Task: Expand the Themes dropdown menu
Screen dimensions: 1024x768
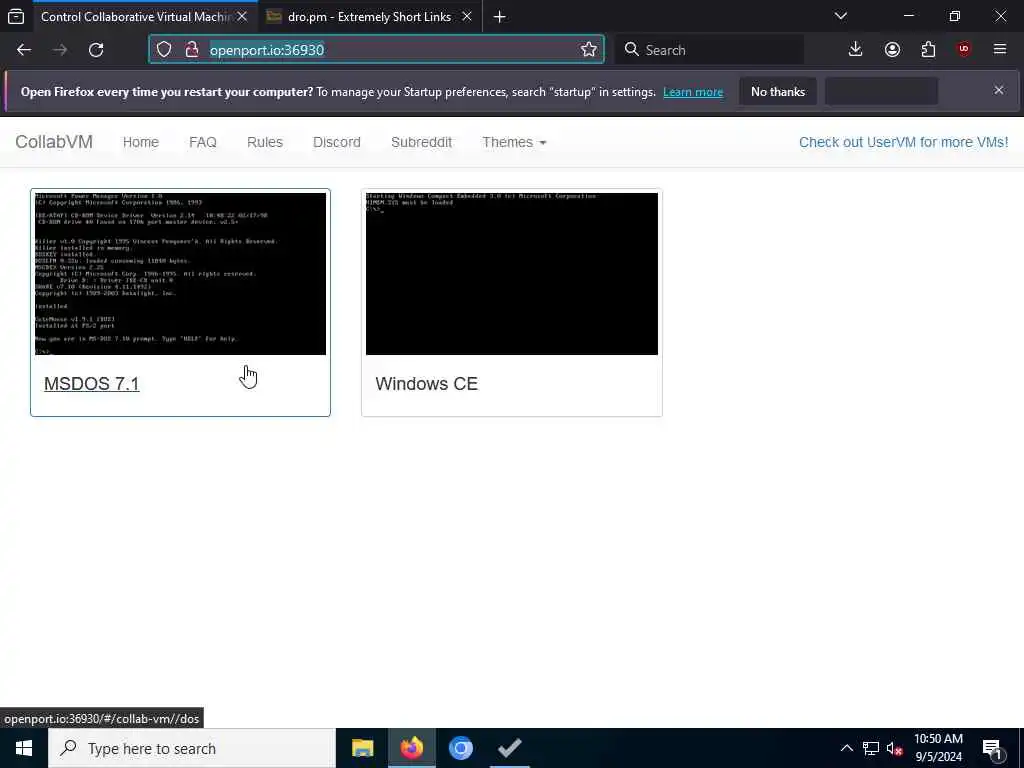Action: pos(514,142)
